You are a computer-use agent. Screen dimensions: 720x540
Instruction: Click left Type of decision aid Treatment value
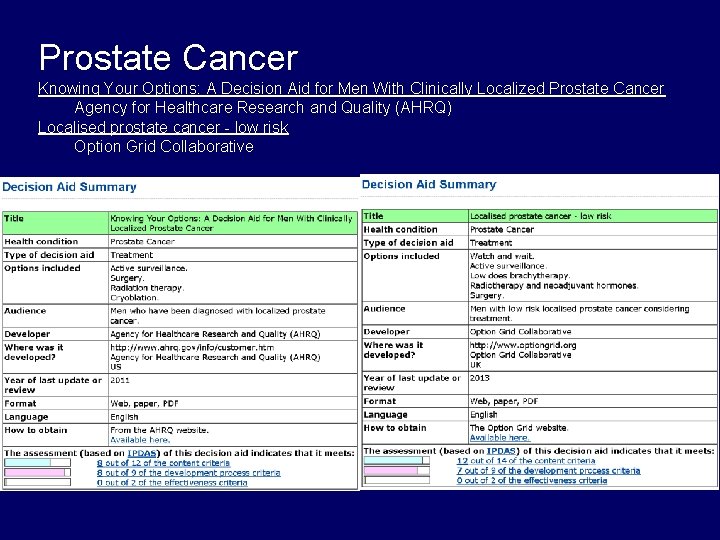click(131, 255)
